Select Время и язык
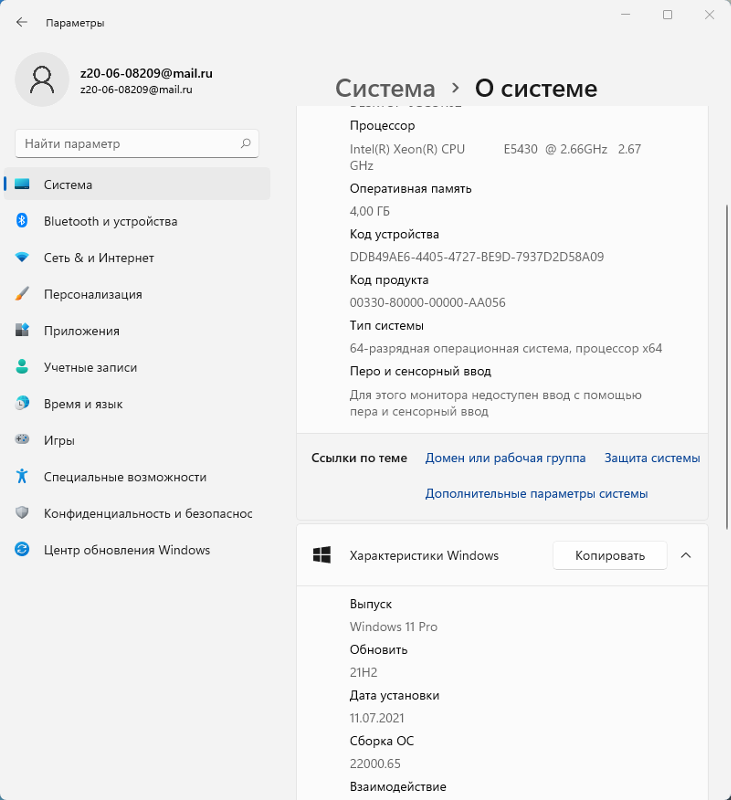This screenshot has width=731, height=800. [137, 404]
